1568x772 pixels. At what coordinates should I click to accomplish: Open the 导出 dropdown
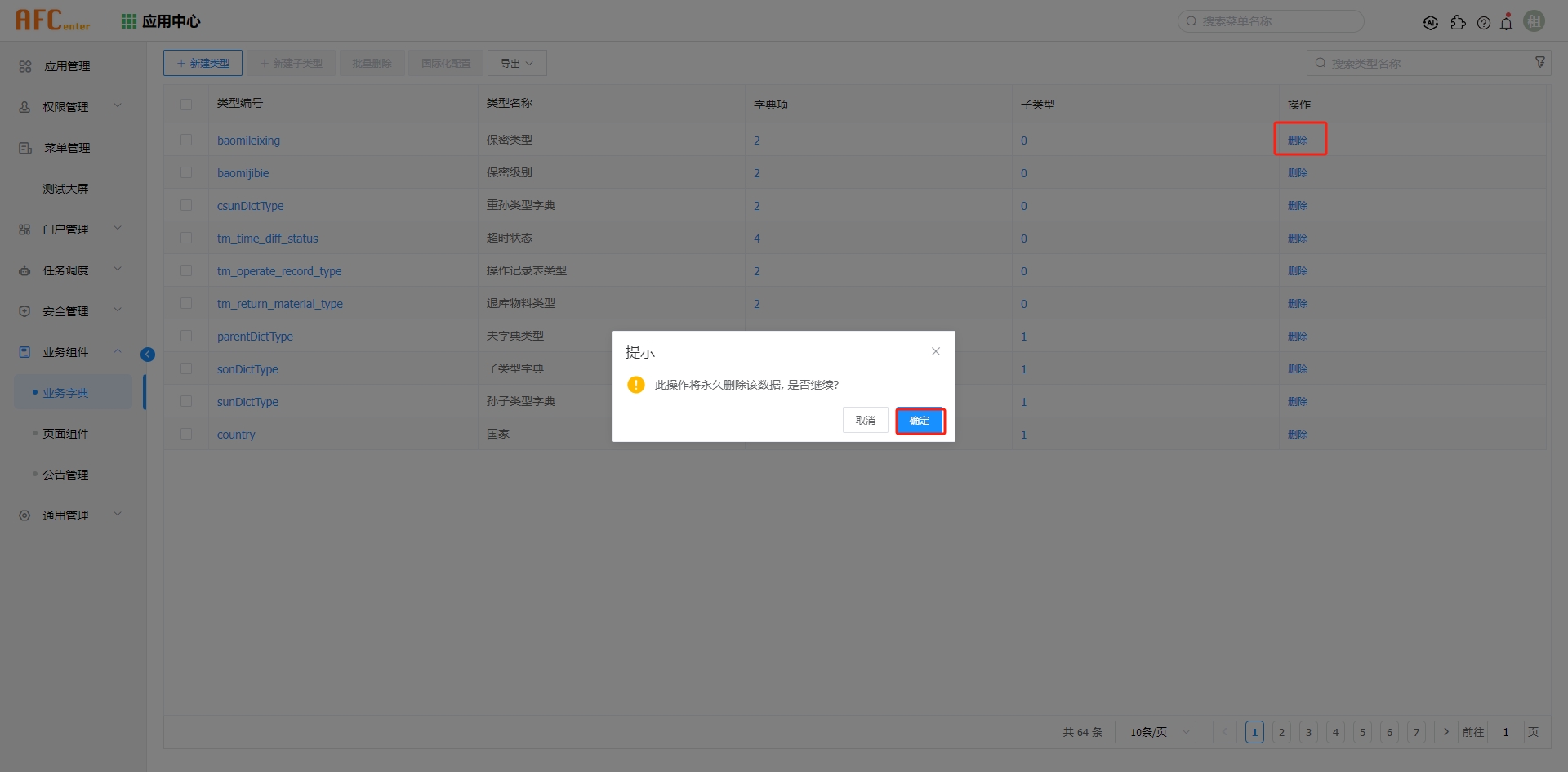(x=517, y=63)
